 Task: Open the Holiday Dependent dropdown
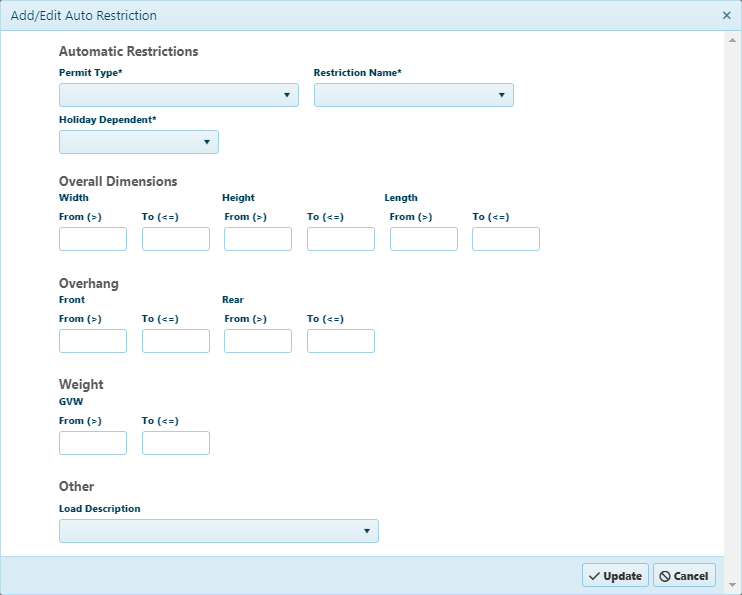click(139, 142)
